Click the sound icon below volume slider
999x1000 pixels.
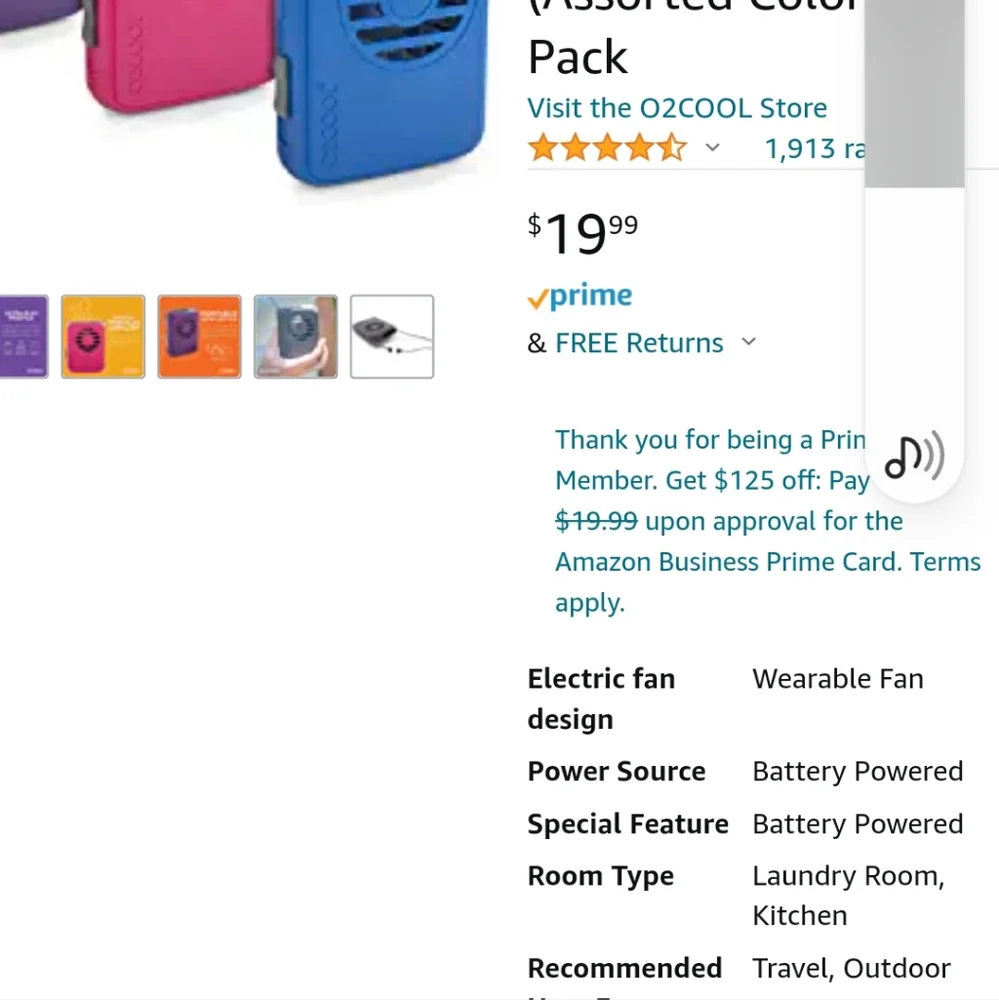pyautogui.click(x=914, y=457)
